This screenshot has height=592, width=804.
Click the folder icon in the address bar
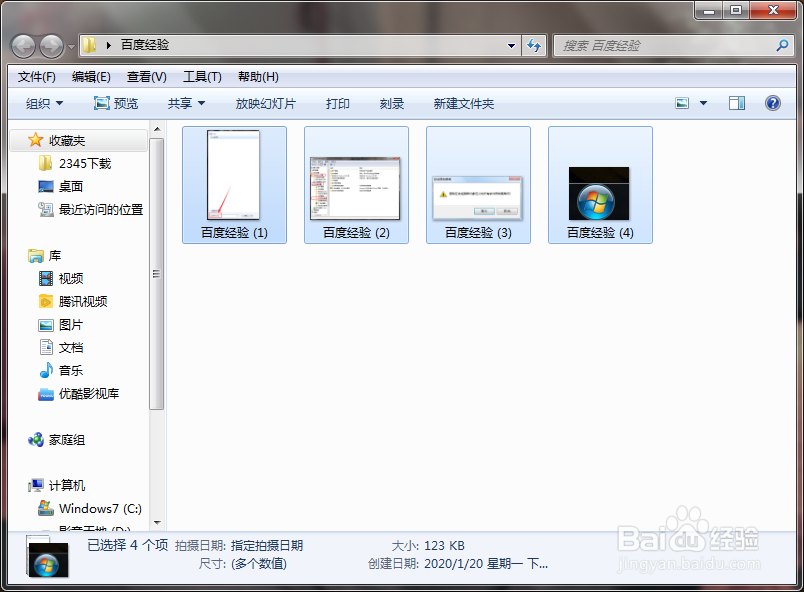click(89, 45)
